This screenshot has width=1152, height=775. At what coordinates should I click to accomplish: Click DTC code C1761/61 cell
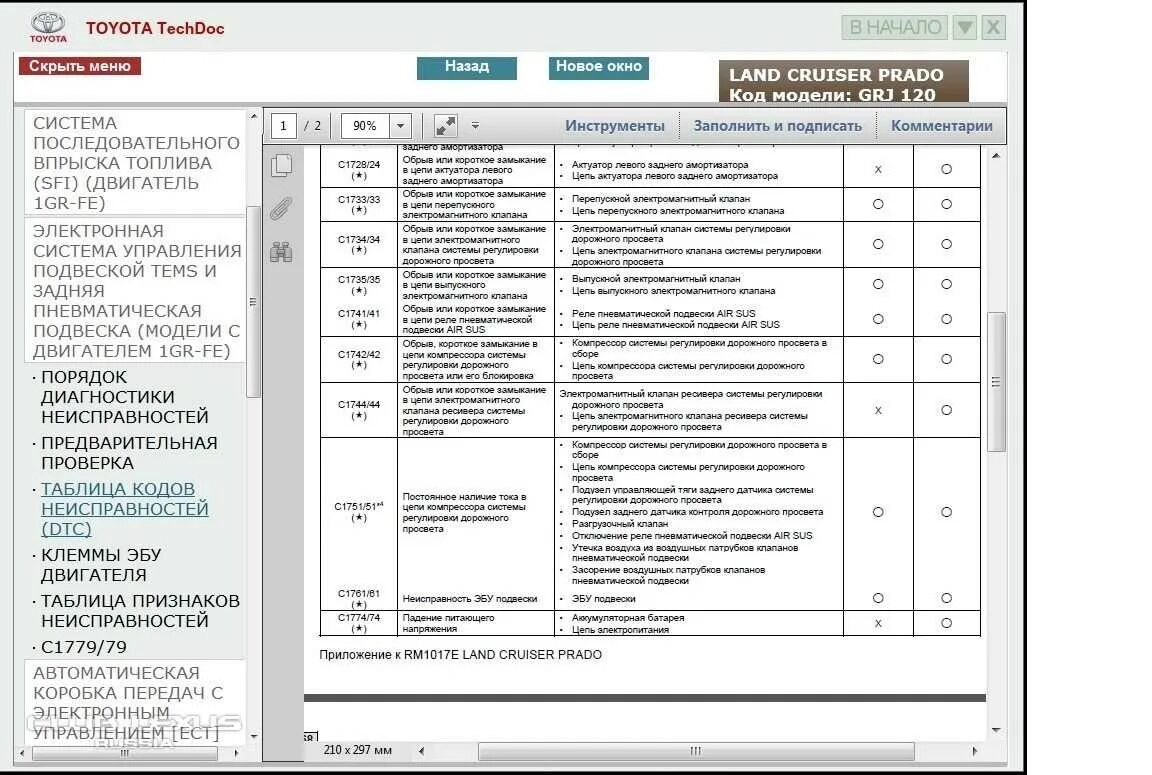[x=359, y=598]
